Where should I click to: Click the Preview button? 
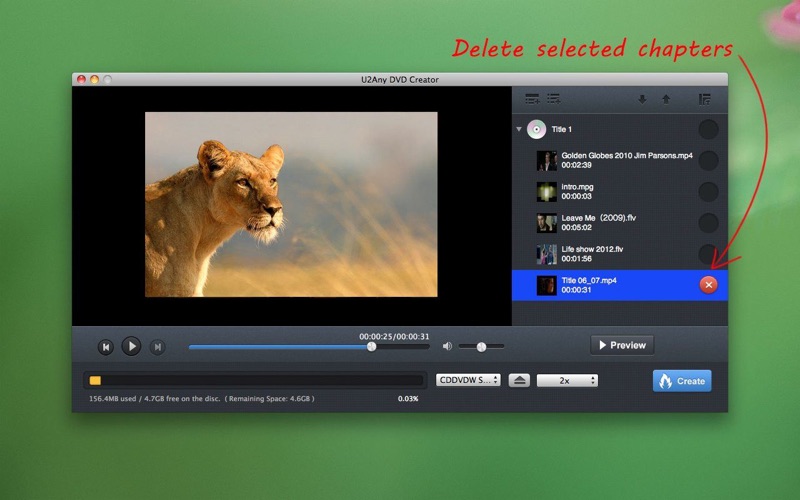pyautogui.click(x=621, y=345)
